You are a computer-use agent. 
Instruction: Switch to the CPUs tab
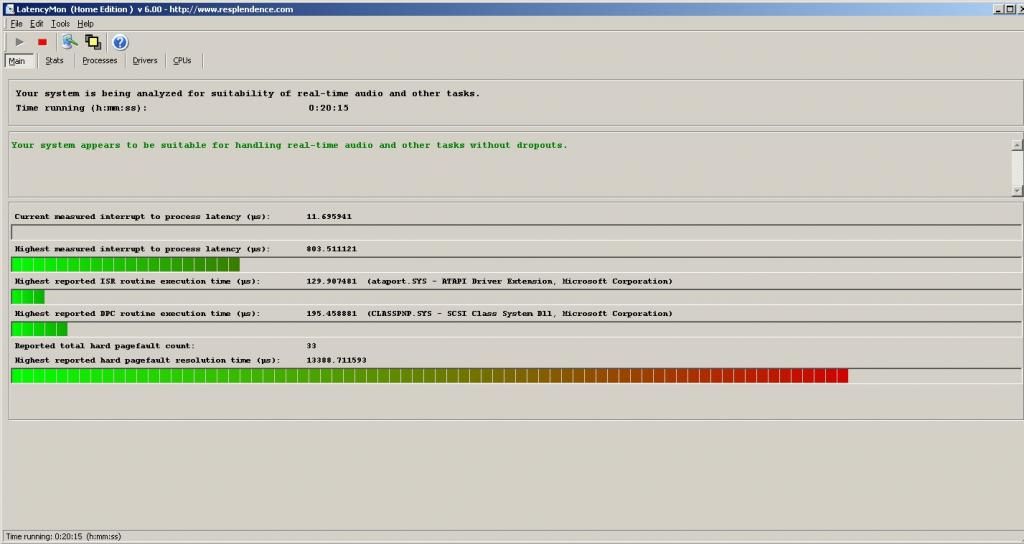click(181, 61)
